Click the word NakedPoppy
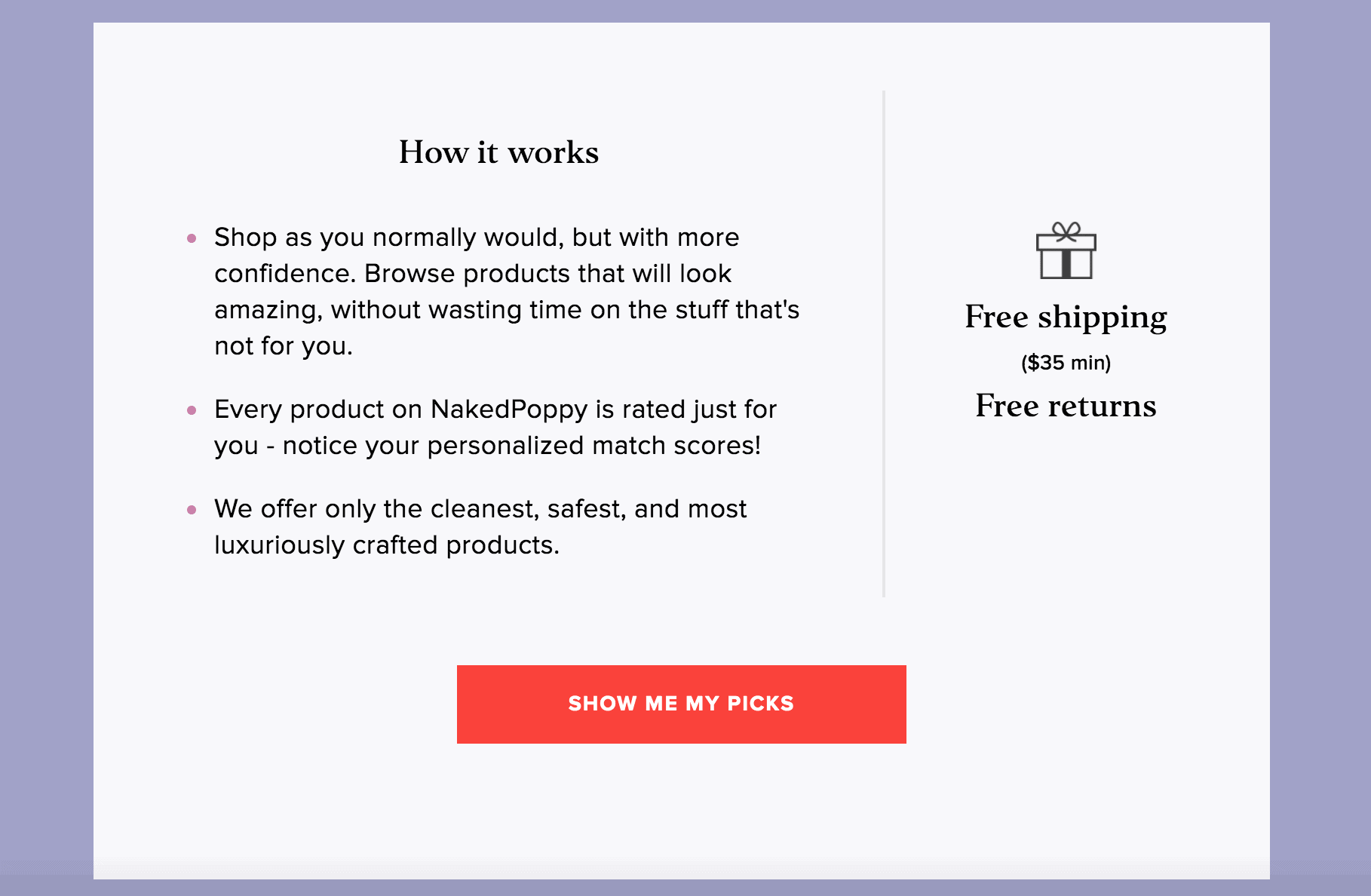This screenshot has width=1371, height=896. tap(509, 409)
